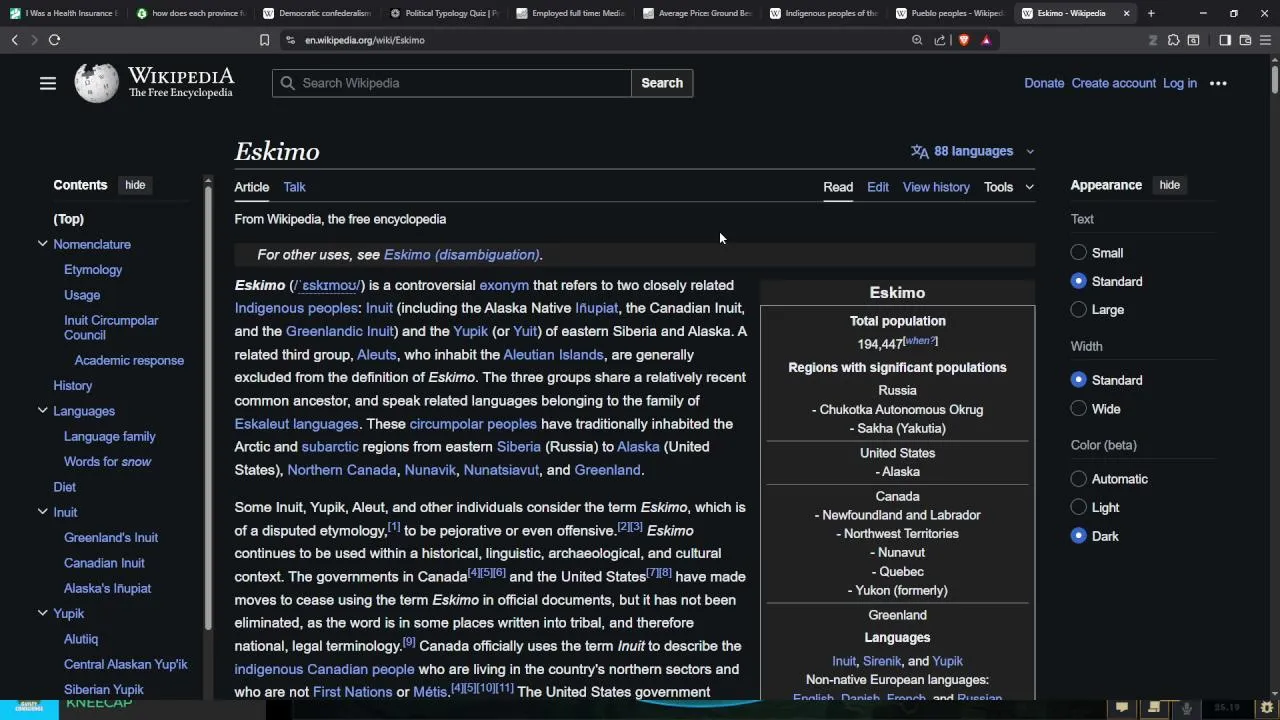Viewport: 1280px width, 720px height.
Task: Select the Large text size option
Action: click(1078, 309)
